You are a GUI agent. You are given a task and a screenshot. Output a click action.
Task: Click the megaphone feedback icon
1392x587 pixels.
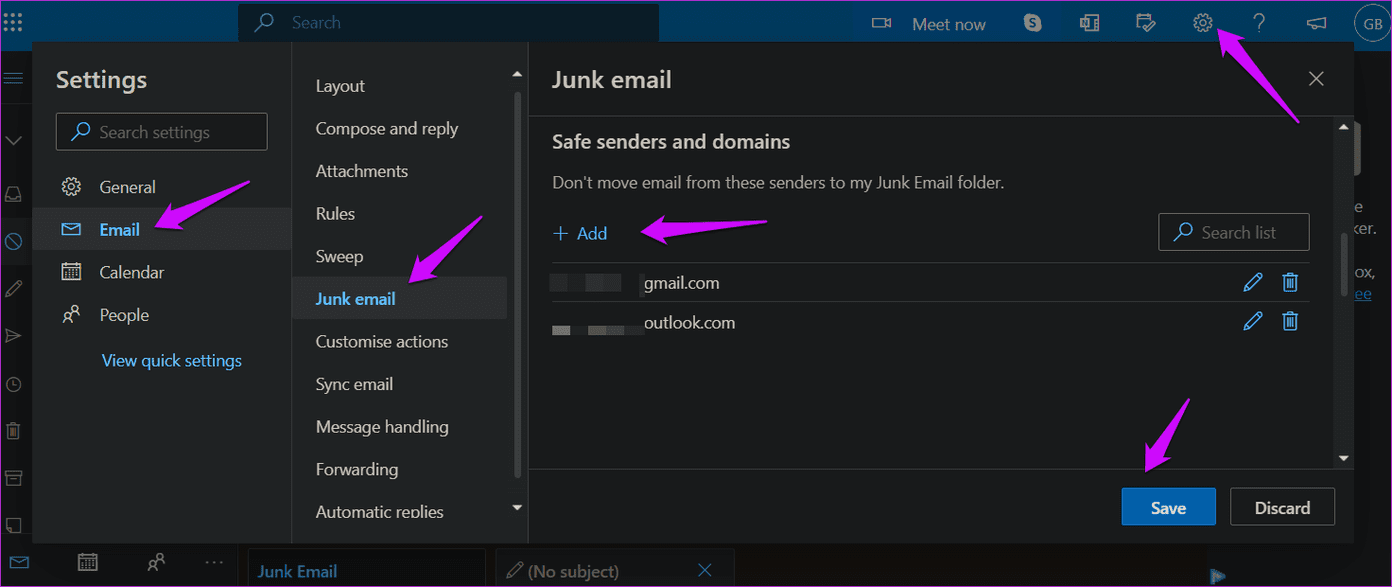point(1316,23)
